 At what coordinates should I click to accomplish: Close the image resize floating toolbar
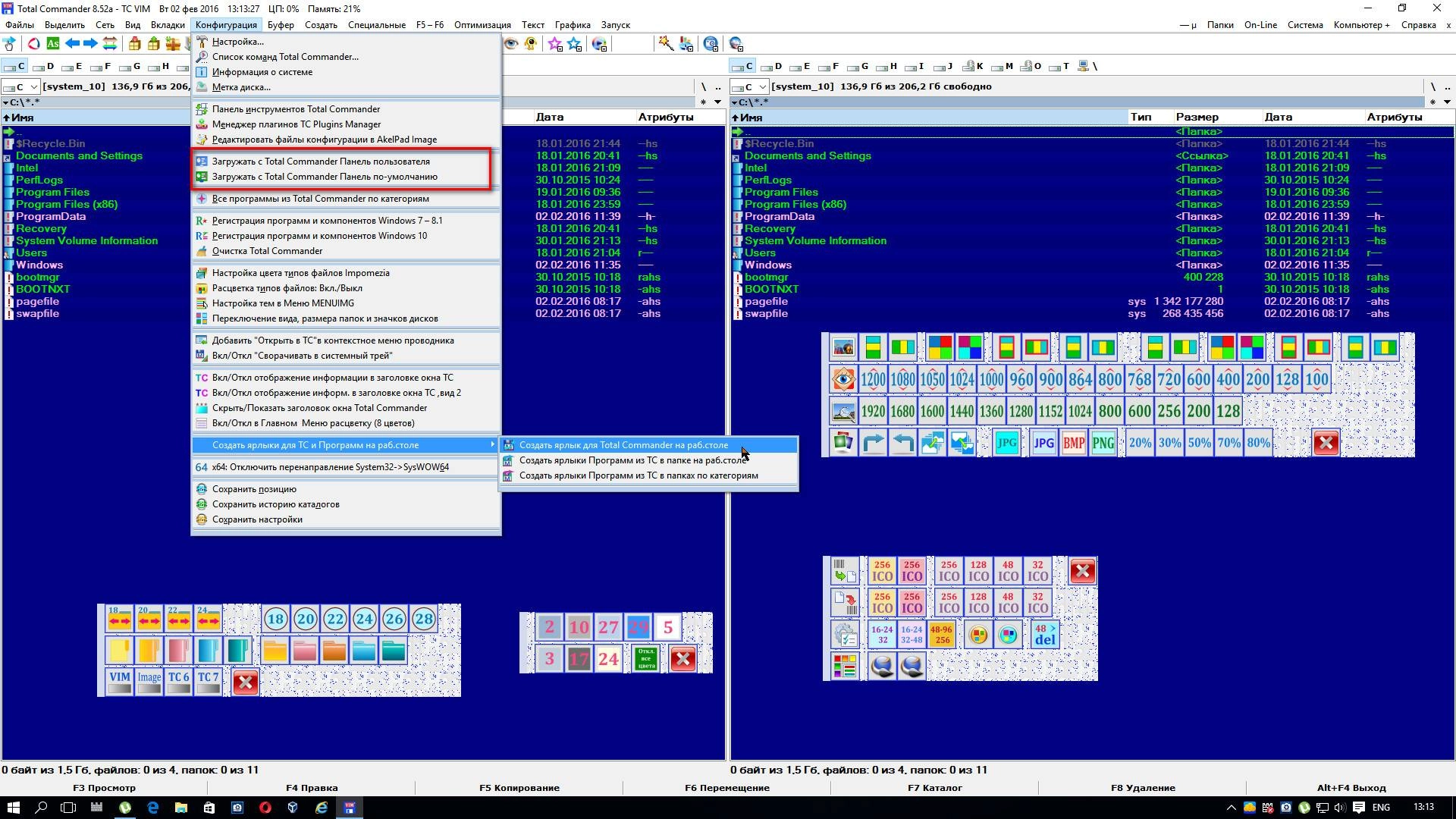[x=1326, y=443]
